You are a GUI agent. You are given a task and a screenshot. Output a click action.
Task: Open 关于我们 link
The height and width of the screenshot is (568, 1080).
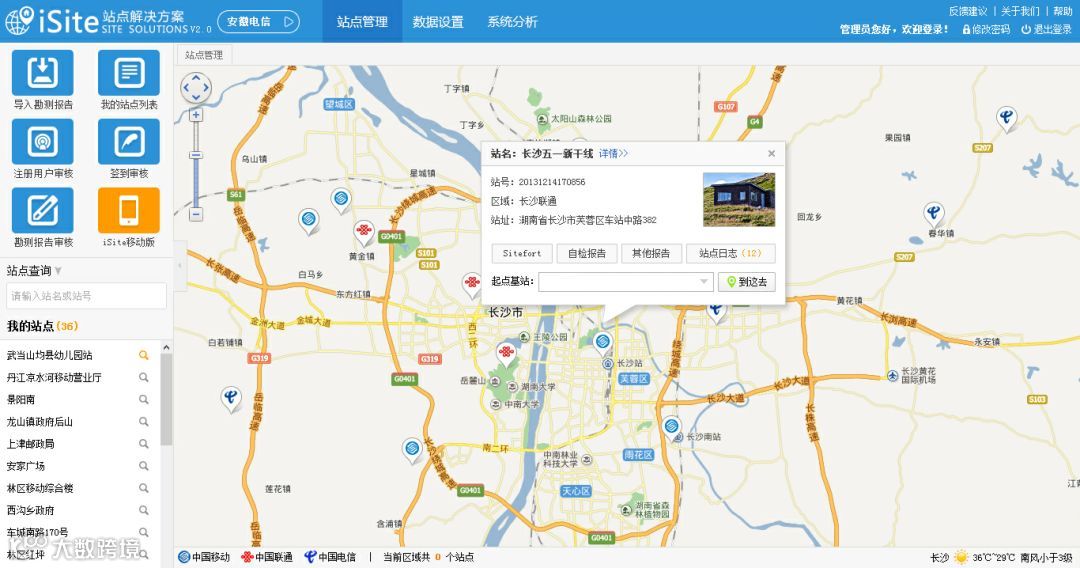[x=1020, y=11]
